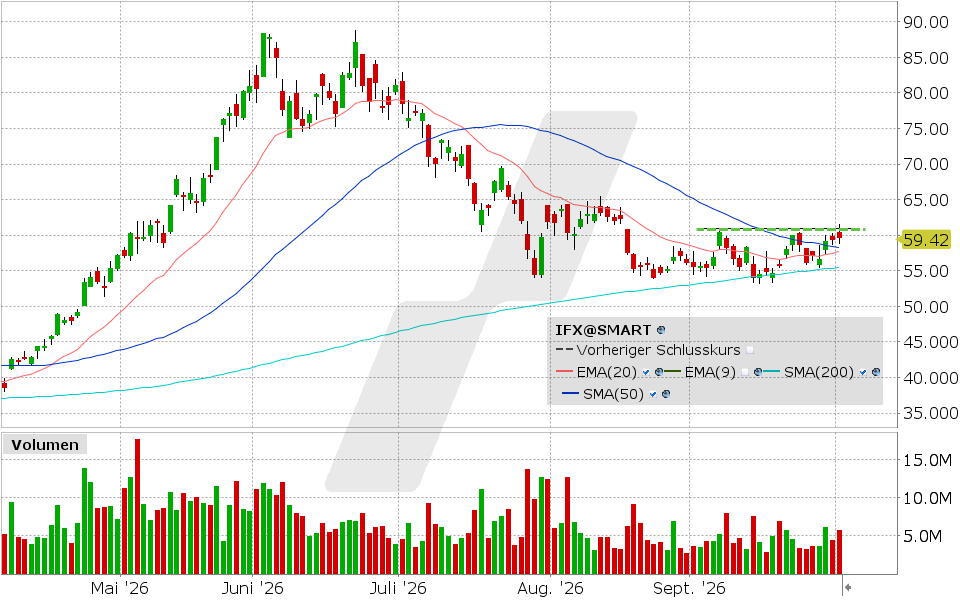Click the 10.0M volume axis label
Screen dimensions: 960x600
(x=928, y=498)
